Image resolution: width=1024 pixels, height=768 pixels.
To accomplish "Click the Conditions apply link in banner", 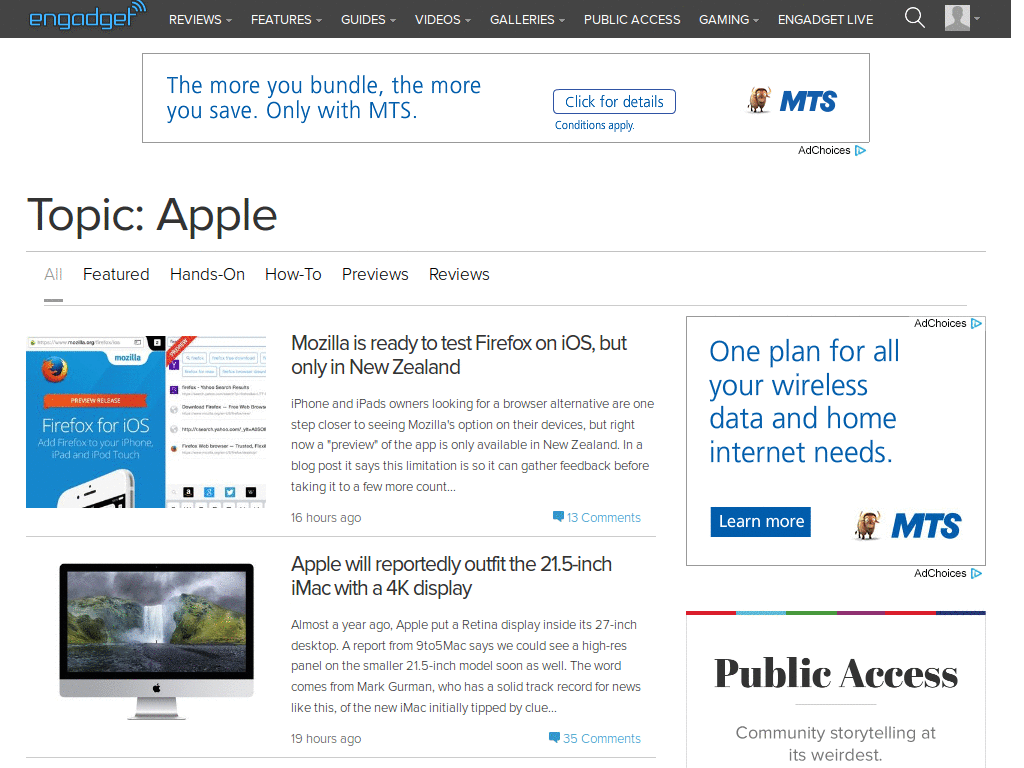I will click(594, 125).
